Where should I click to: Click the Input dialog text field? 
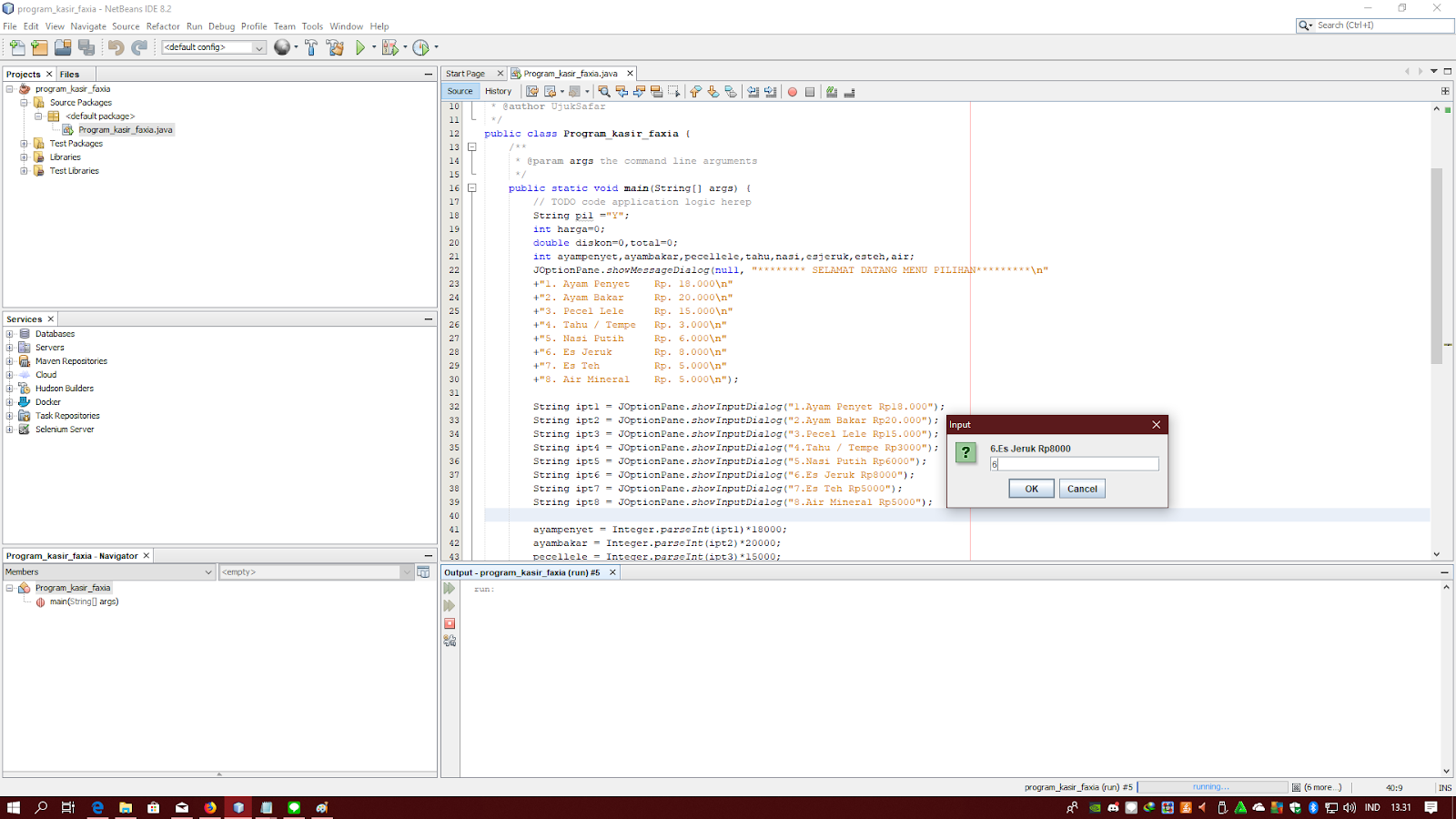point(1074,464)
